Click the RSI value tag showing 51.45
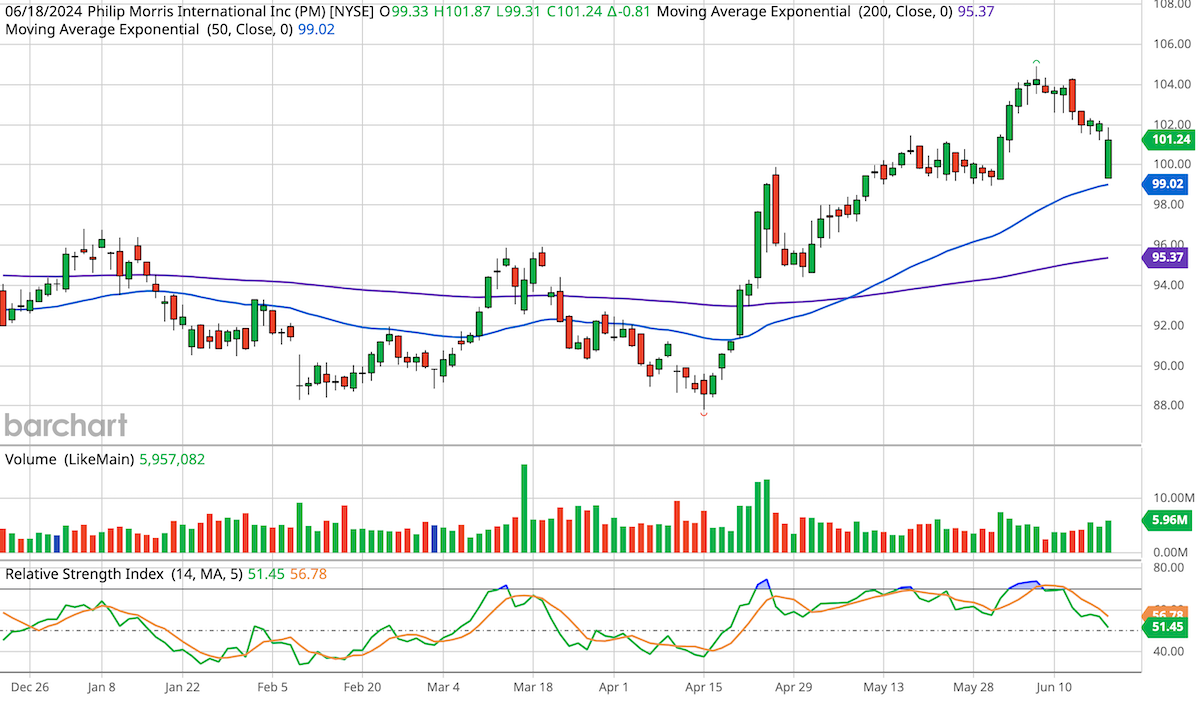1200x701 pixels. click(x=1165, y=627)
